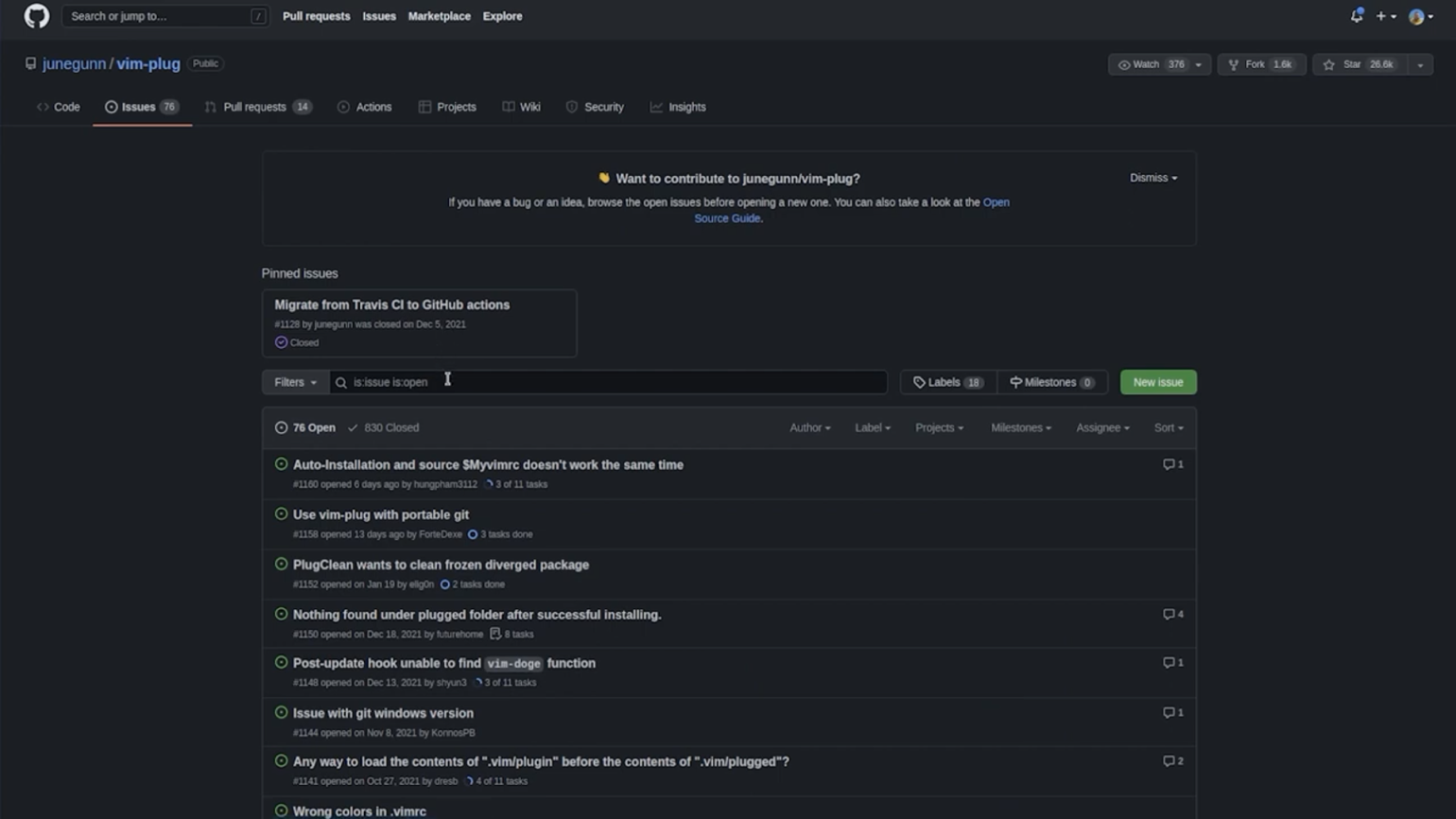1456x819 pixels.
Task: Open the junegunn owner link
Action: click(74, 63)
